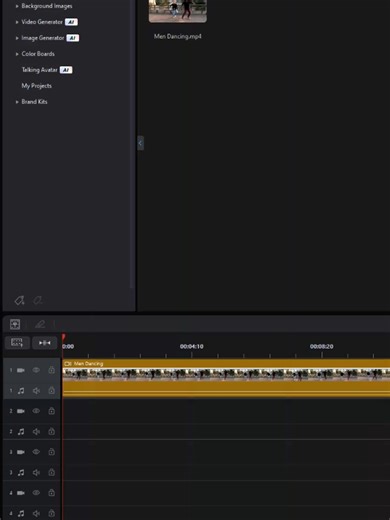Select Brand Kits category
390x520 pixels.
pos(34,102)
